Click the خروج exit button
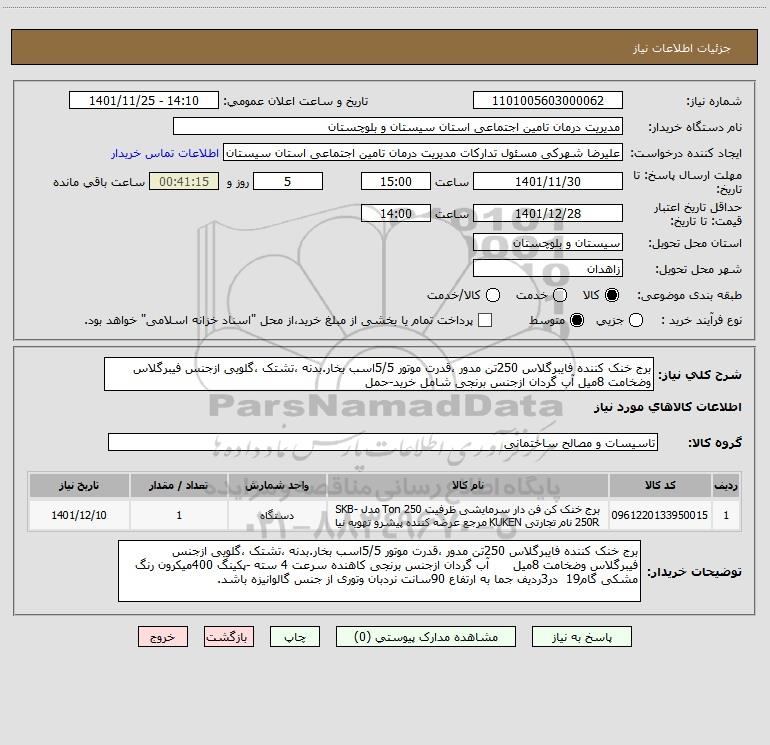Screen dimensions: 770x745 [x=163, y=637]
